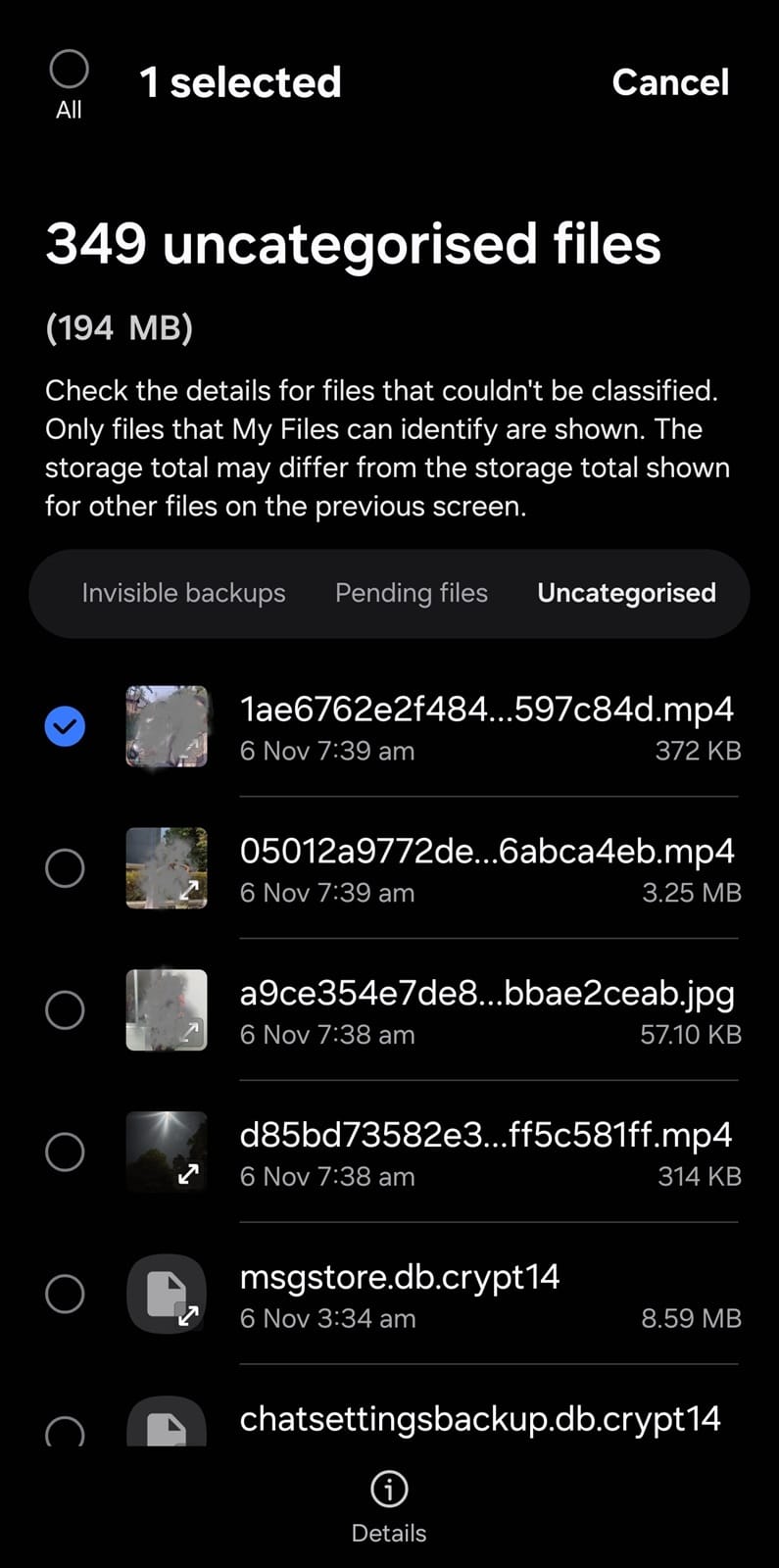Tap the d85bd73582e3...ff5c581ff.mp4 file name

(x=486, y=1135)
